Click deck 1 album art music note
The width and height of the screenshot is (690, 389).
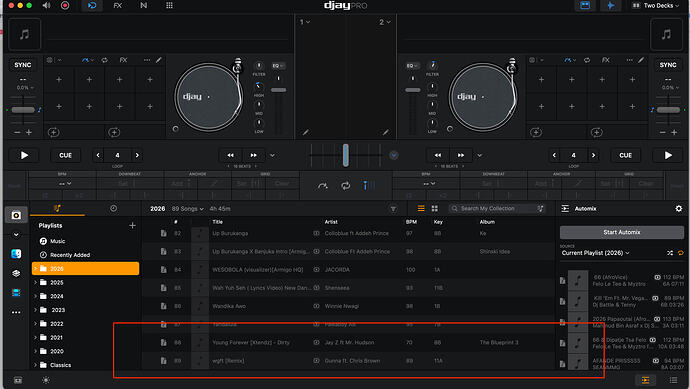click(x=25, y=34)
